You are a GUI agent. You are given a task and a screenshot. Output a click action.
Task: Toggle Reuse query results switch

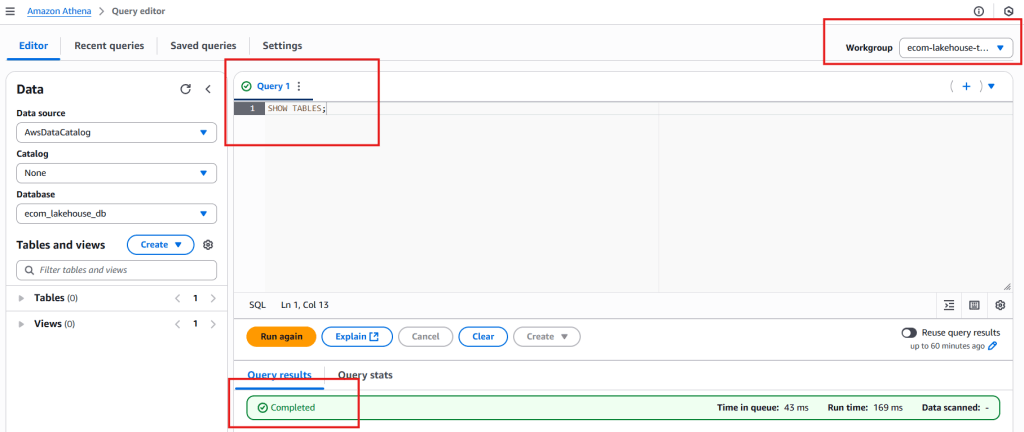(909, 333)
